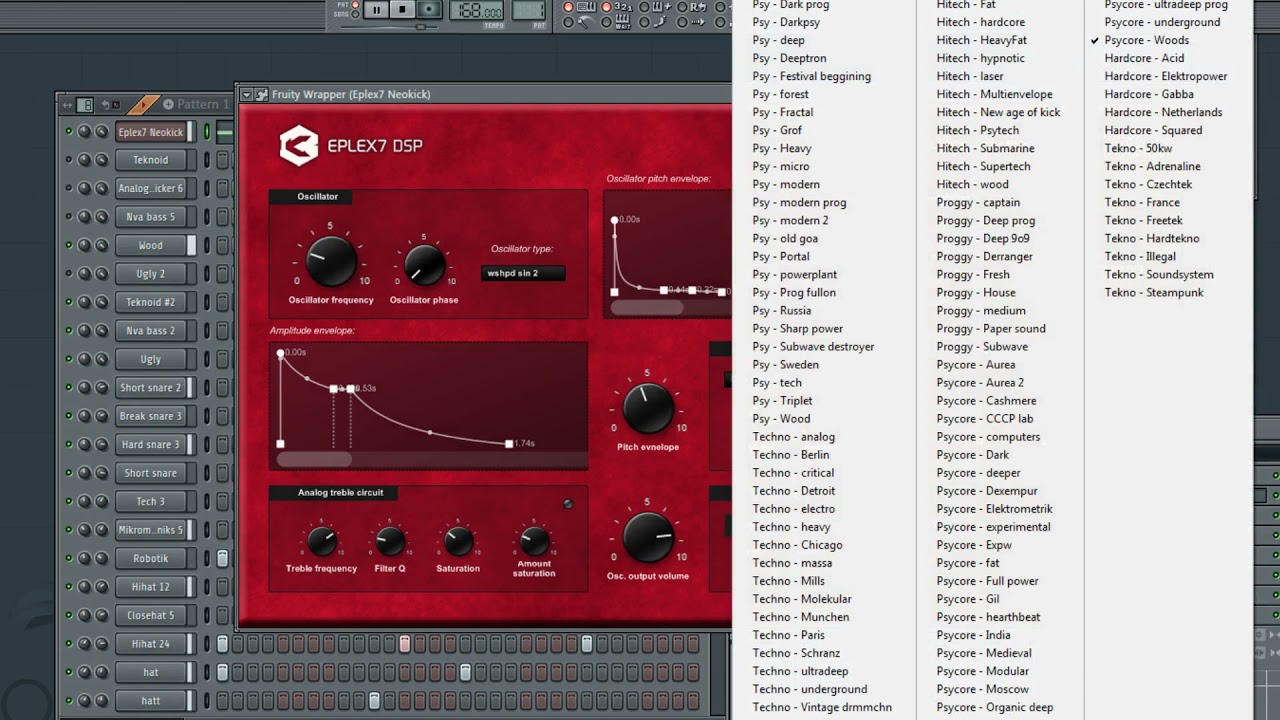This screenshot has width=1280, height=720.
Task: Open the orange pattern selector arrow
Action: coord(144,104)
